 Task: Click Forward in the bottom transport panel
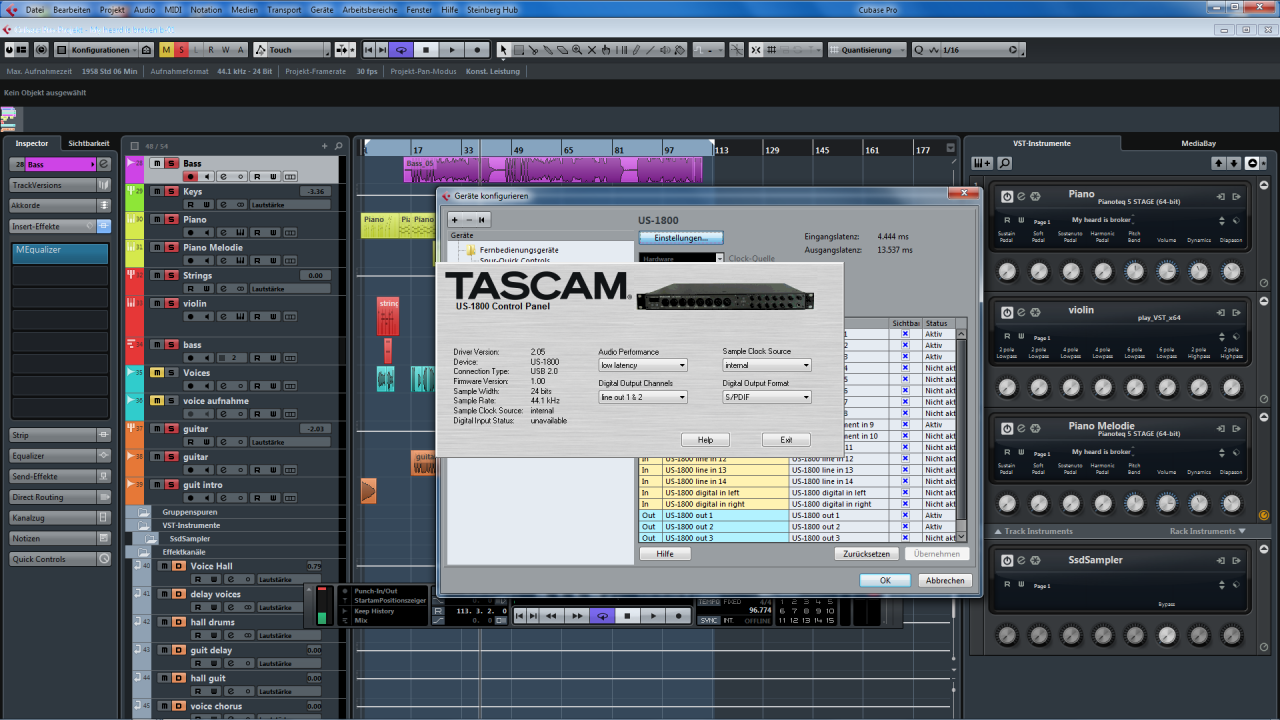click(x=577, y=616)
